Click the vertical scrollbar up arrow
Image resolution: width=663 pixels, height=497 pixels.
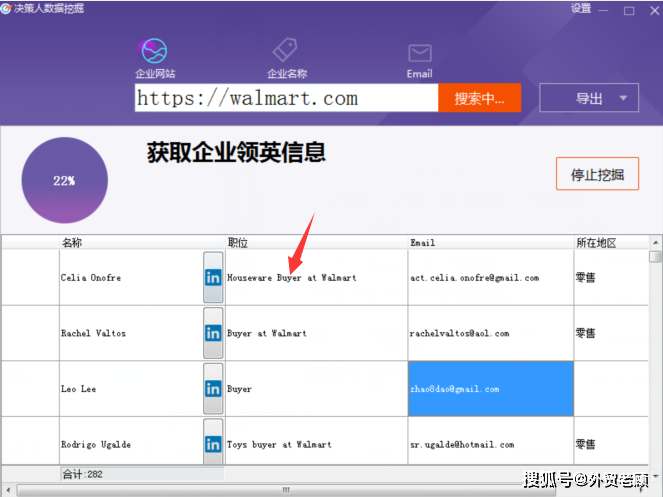(x=655, y=243)
